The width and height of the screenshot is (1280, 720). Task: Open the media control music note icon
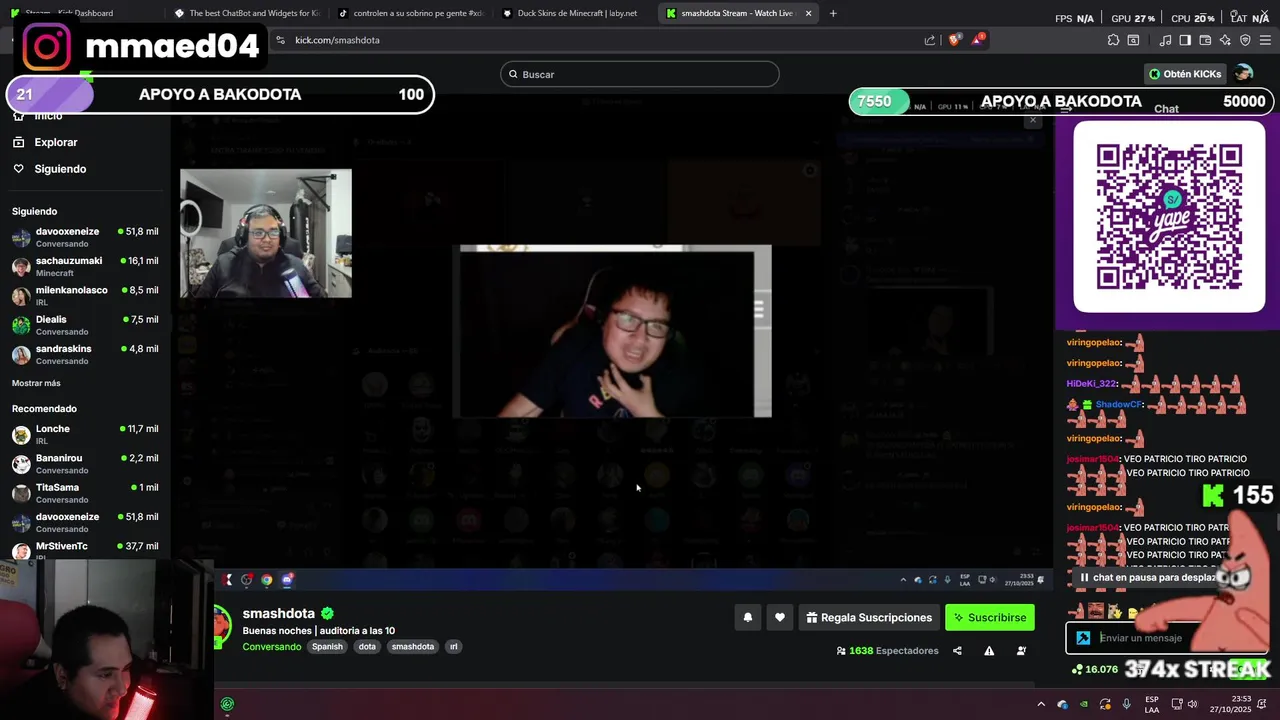tap(1165, 40)
